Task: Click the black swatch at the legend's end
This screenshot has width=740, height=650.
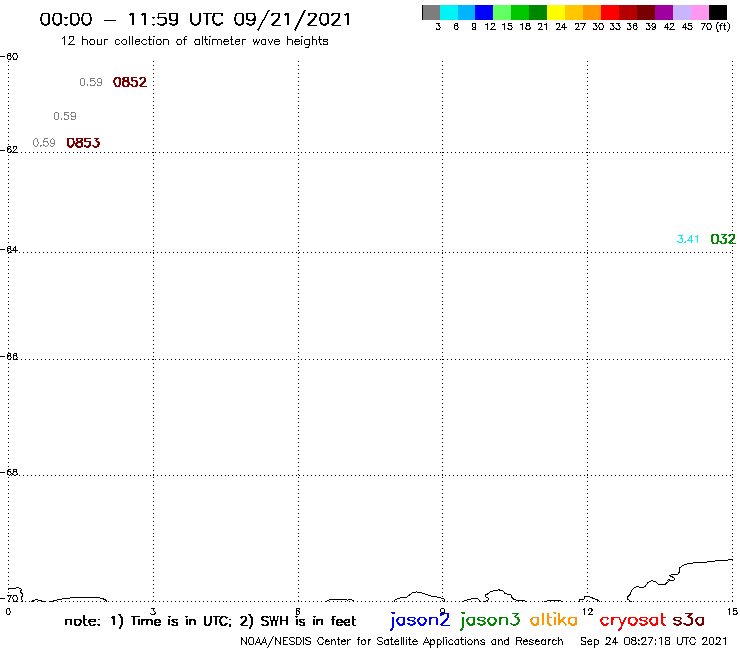Action: coord(718,12)
